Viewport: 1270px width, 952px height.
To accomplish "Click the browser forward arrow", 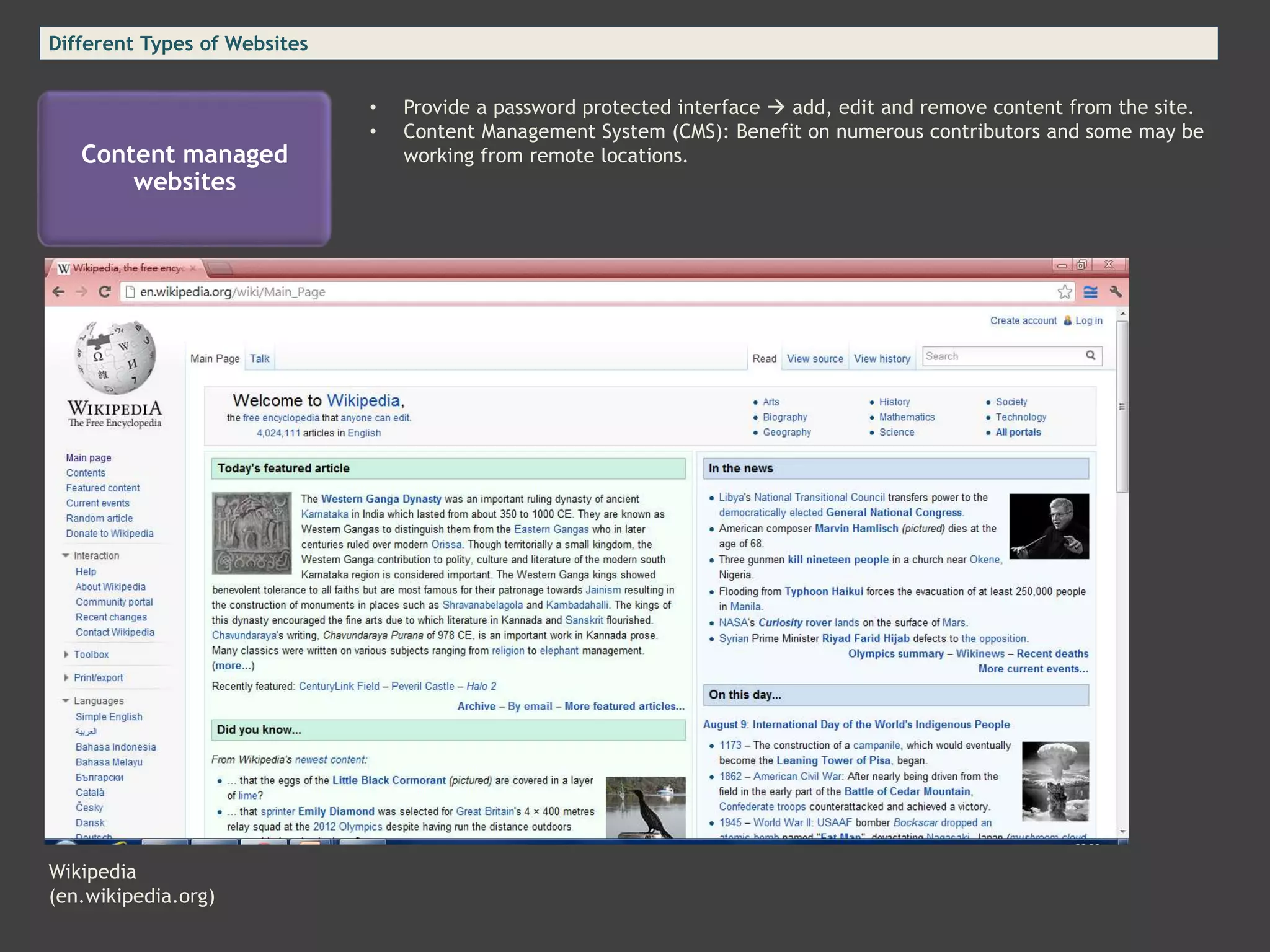I will click(x=81, y=291).
